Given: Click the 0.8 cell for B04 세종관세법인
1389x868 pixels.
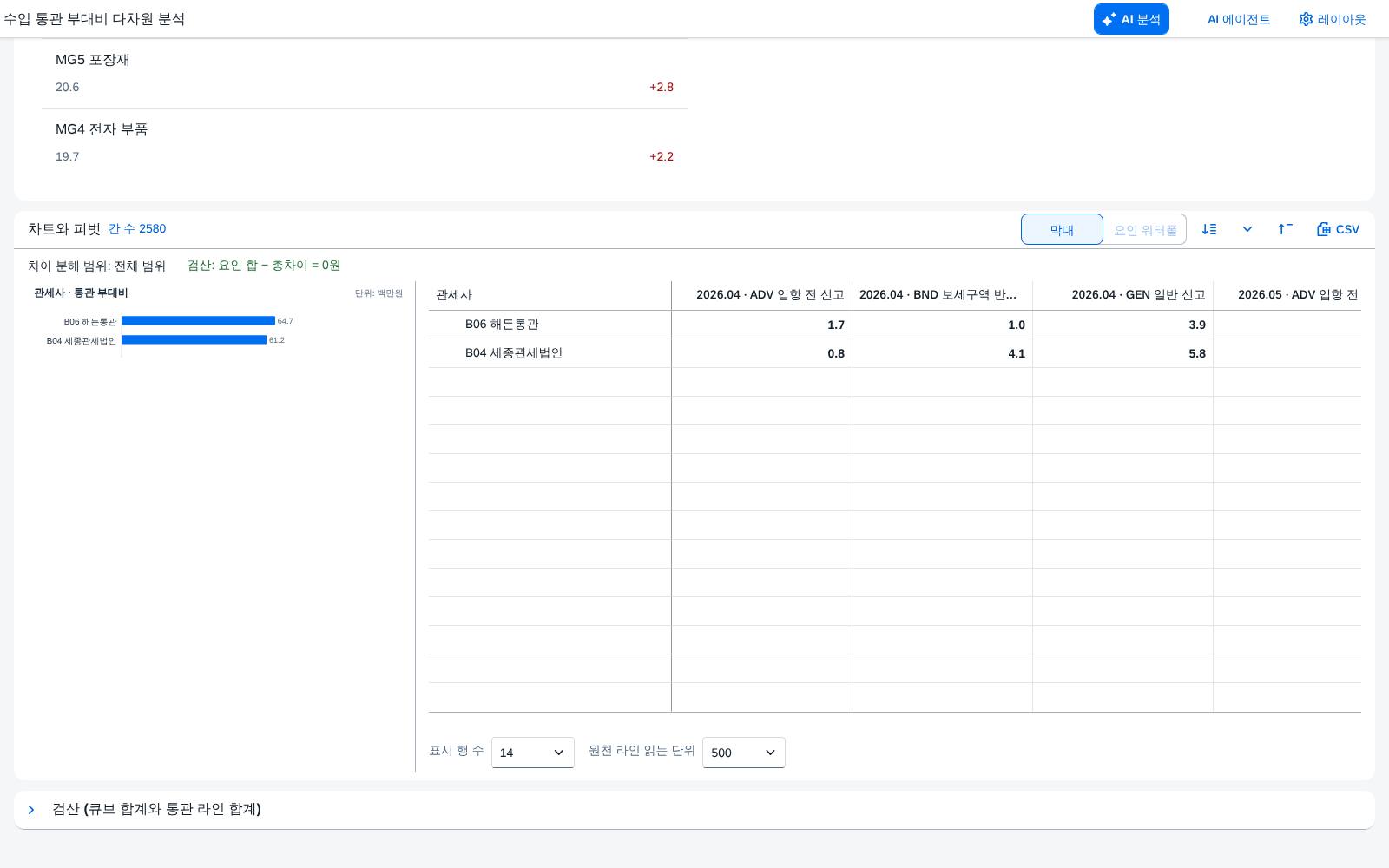Looking at the screenshot, I should pos(761,353).
